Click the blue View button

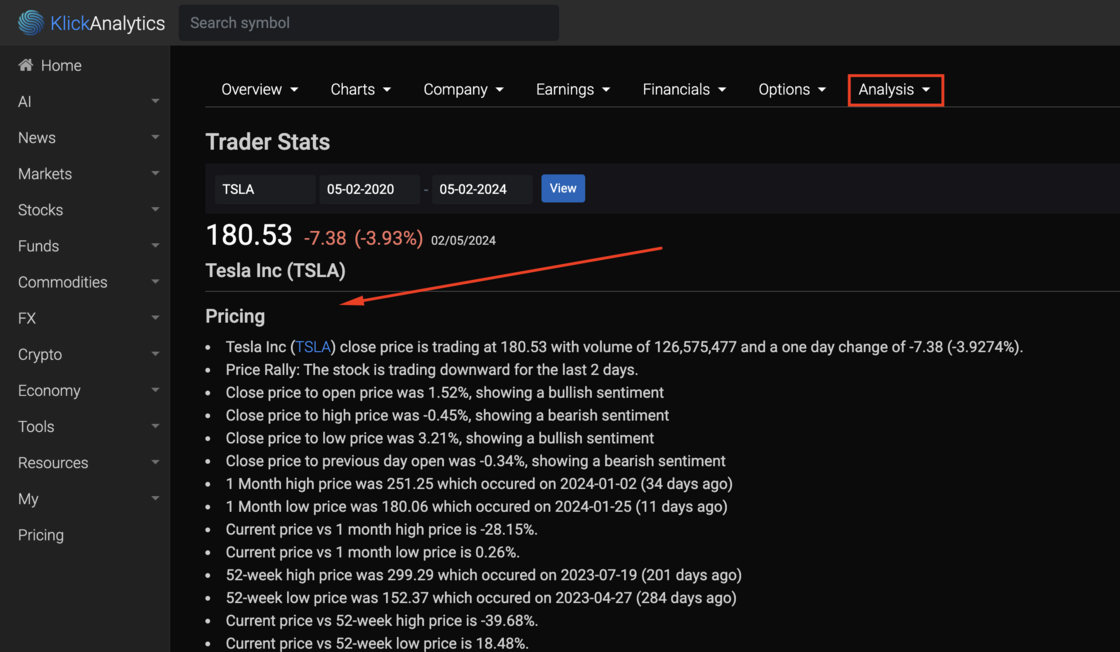[x=563, y=189]
